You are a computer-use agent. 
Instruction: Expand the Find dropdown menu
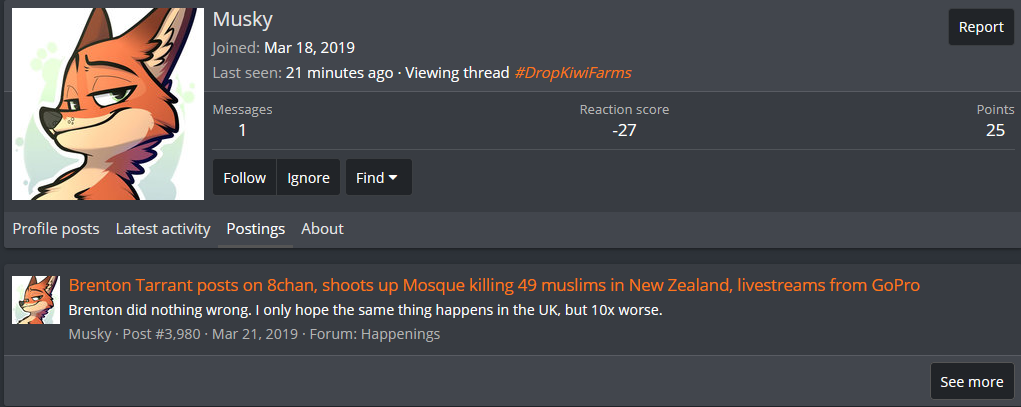coord(378,178)
